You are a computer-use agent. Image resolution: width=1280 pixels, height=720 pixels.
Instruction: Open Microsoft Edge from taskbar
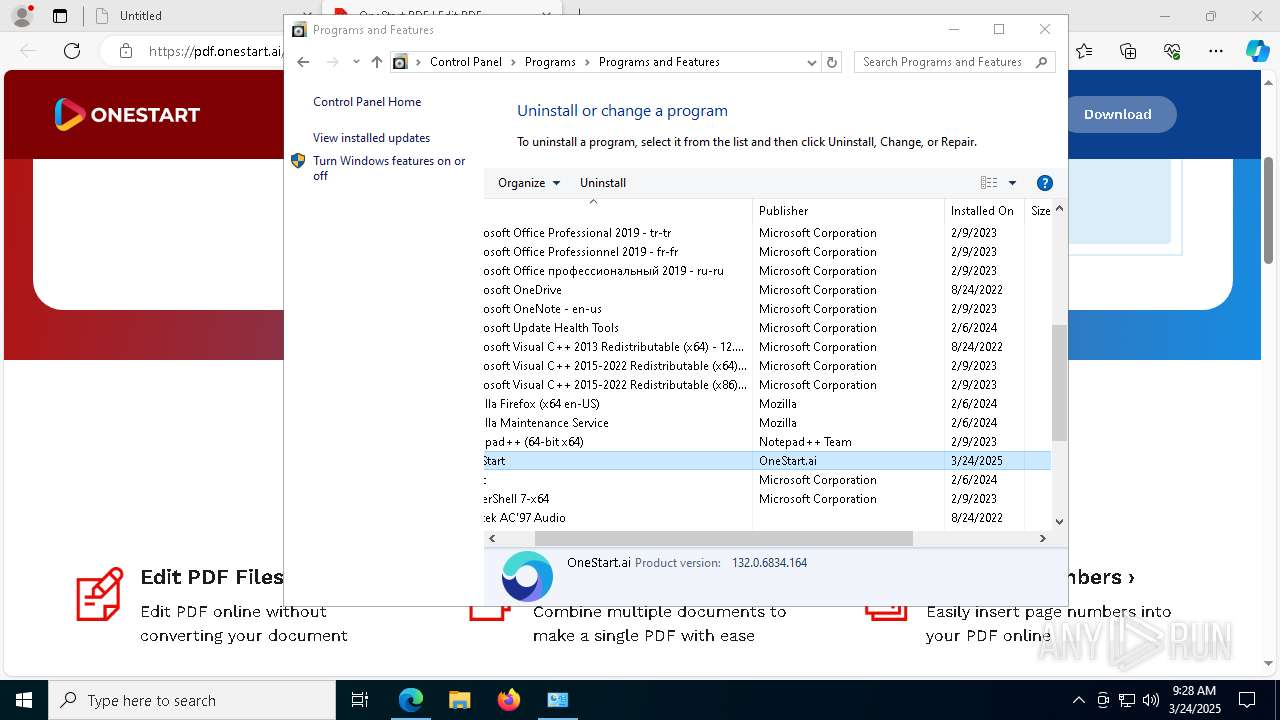(x=411, y=700)
